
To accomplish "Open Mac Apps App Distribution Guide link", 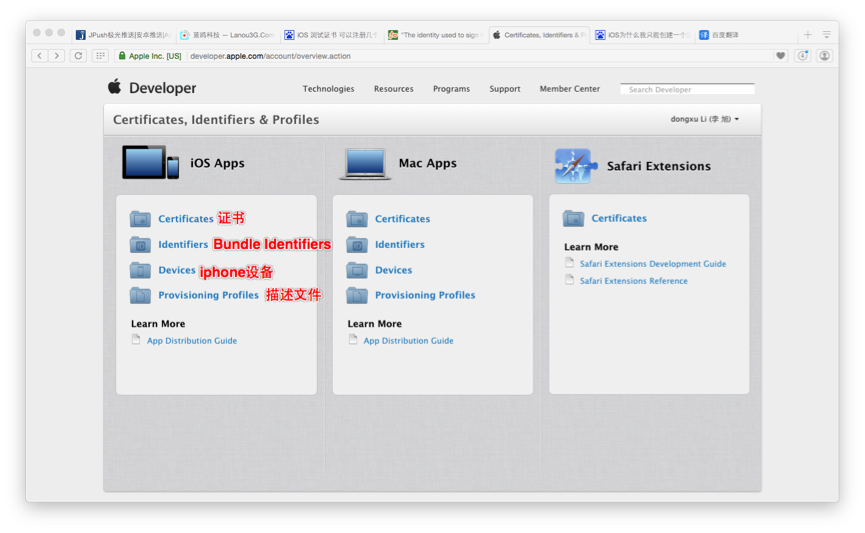I will (408, 341).
